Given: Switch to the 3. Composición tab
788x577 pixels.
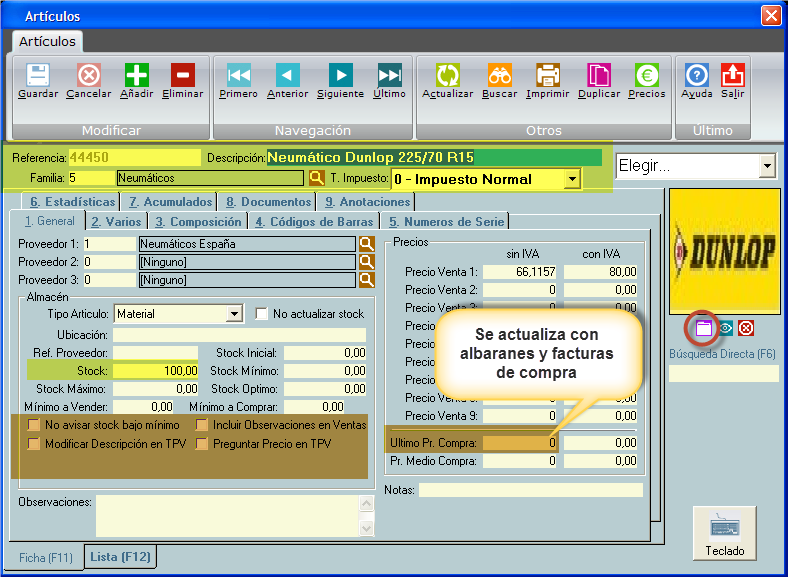Looking at the screenshot, I should click(198, 222).
